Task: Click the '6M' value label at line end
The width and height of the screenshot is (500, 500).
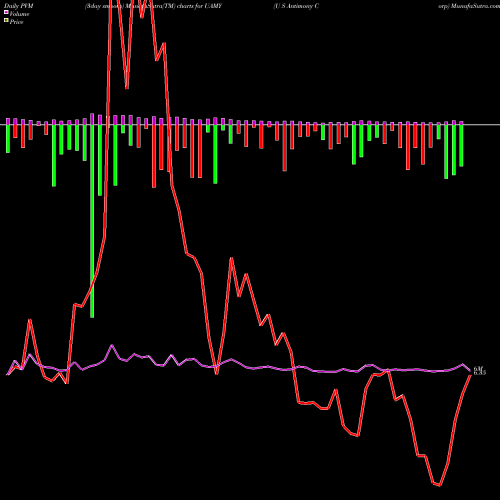Action: (x=478, y=368)
